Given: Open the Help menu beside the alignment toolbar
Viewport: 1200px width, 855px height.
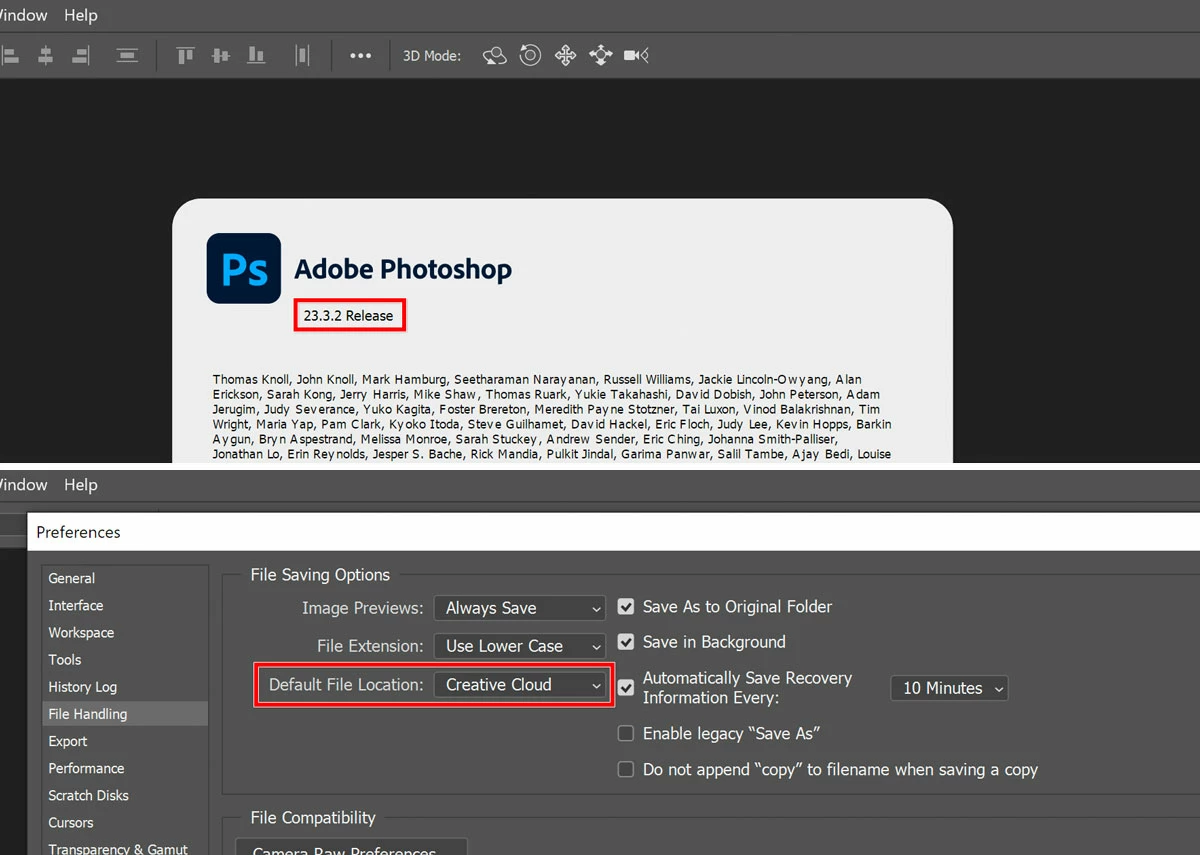Looking at the screenshot, I should [x=81, y=15].
